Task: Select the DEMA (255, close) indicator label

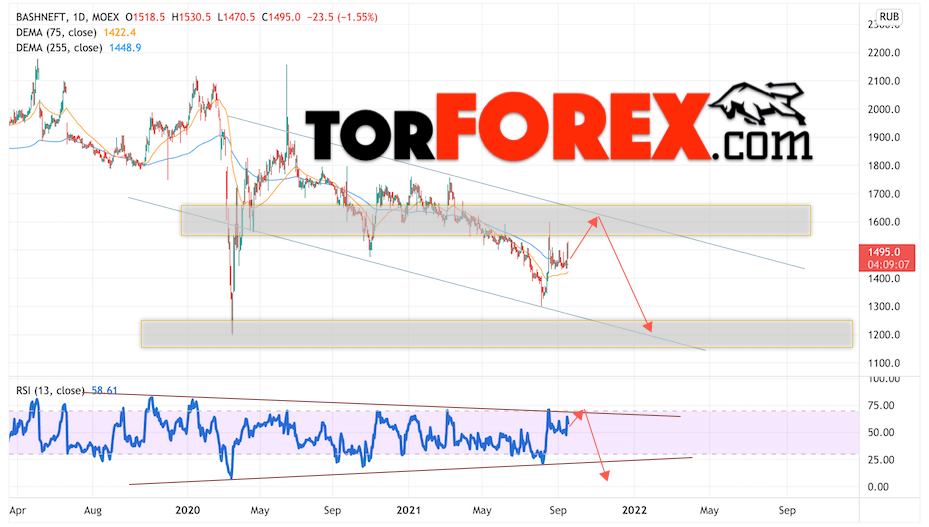Action: click(59, 48)
